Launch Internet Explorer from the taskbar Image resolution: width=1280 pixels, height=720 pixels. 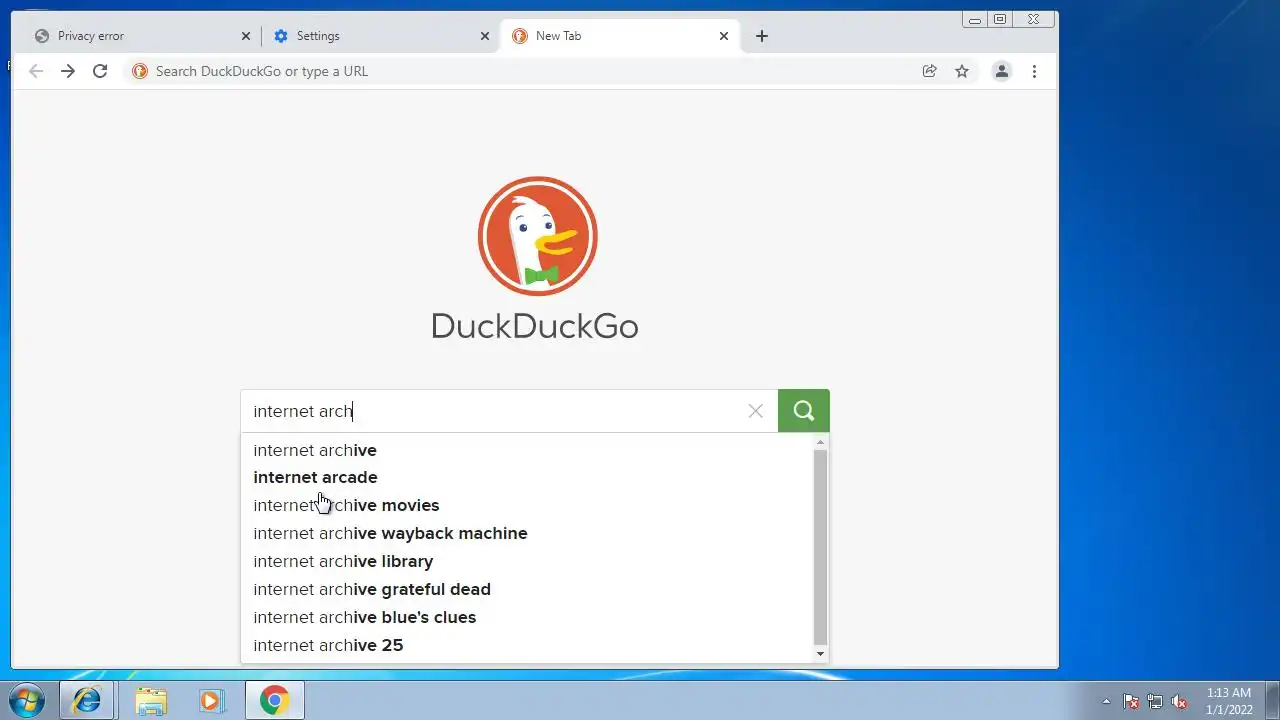(87, 700)
